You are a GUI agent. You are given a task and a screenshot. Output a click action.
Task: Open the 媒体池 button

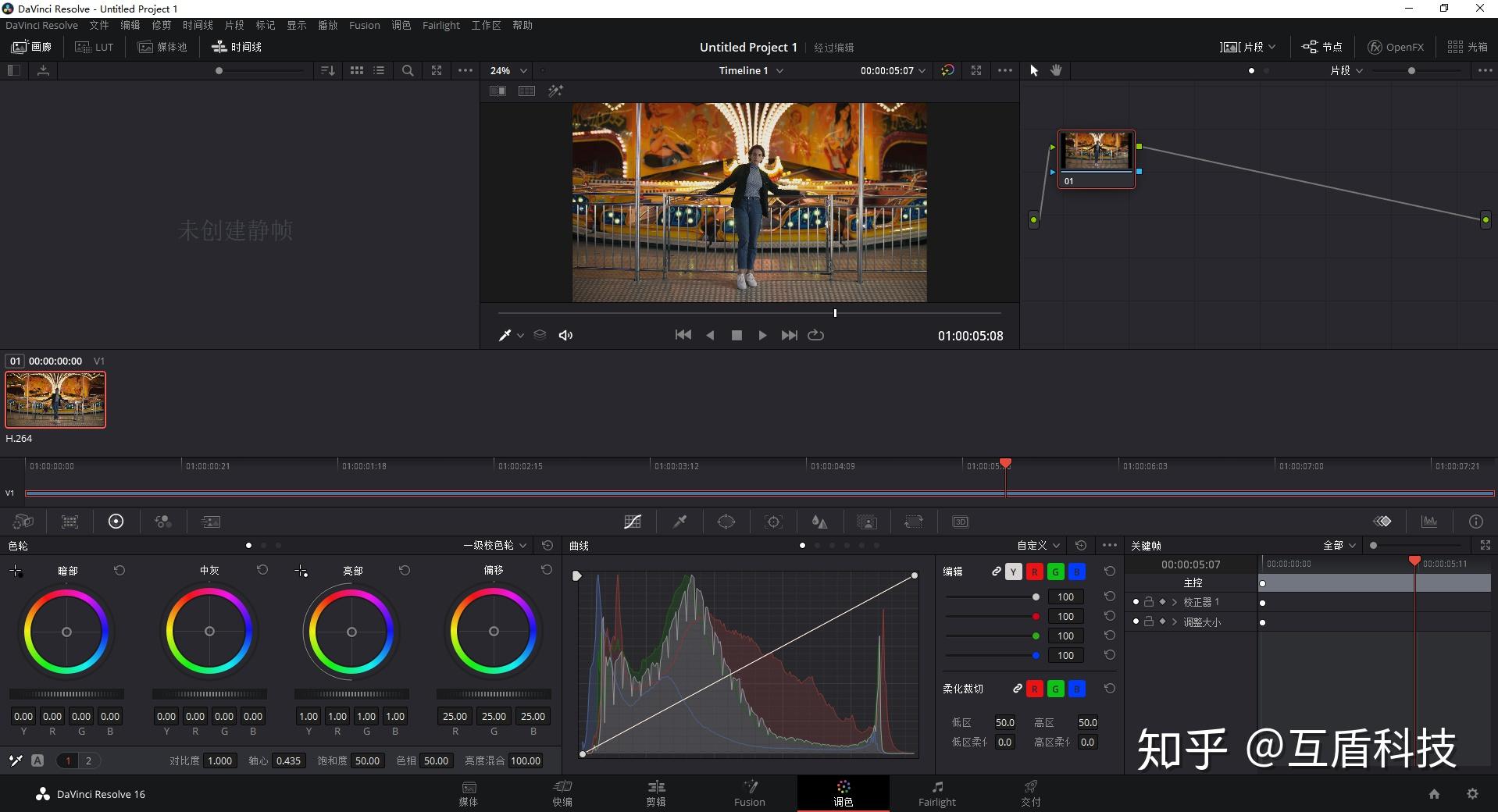coord(162,47)
